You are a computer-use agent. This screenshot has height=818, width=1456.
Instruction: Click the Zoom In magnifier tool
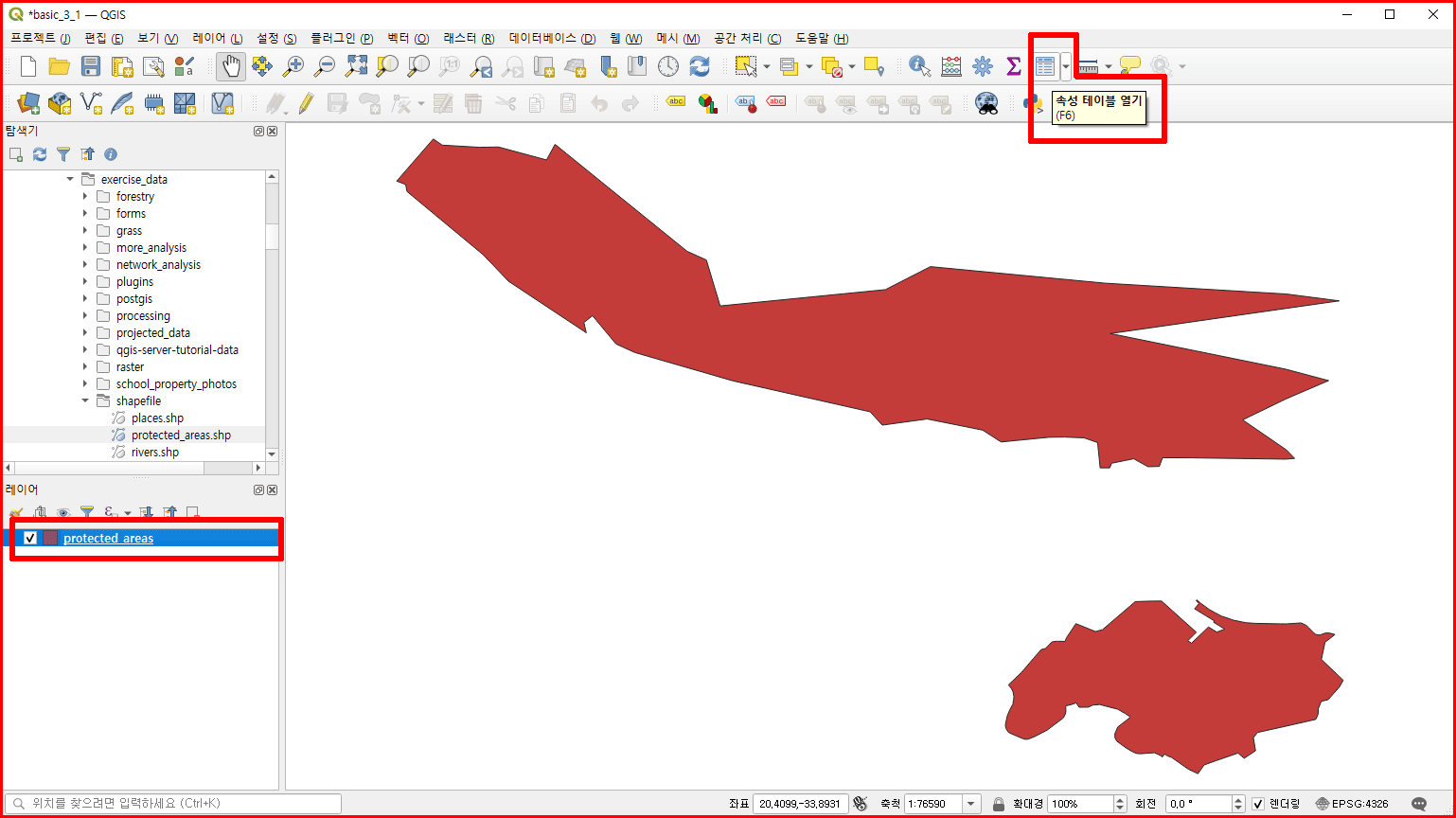coord(293,66)
